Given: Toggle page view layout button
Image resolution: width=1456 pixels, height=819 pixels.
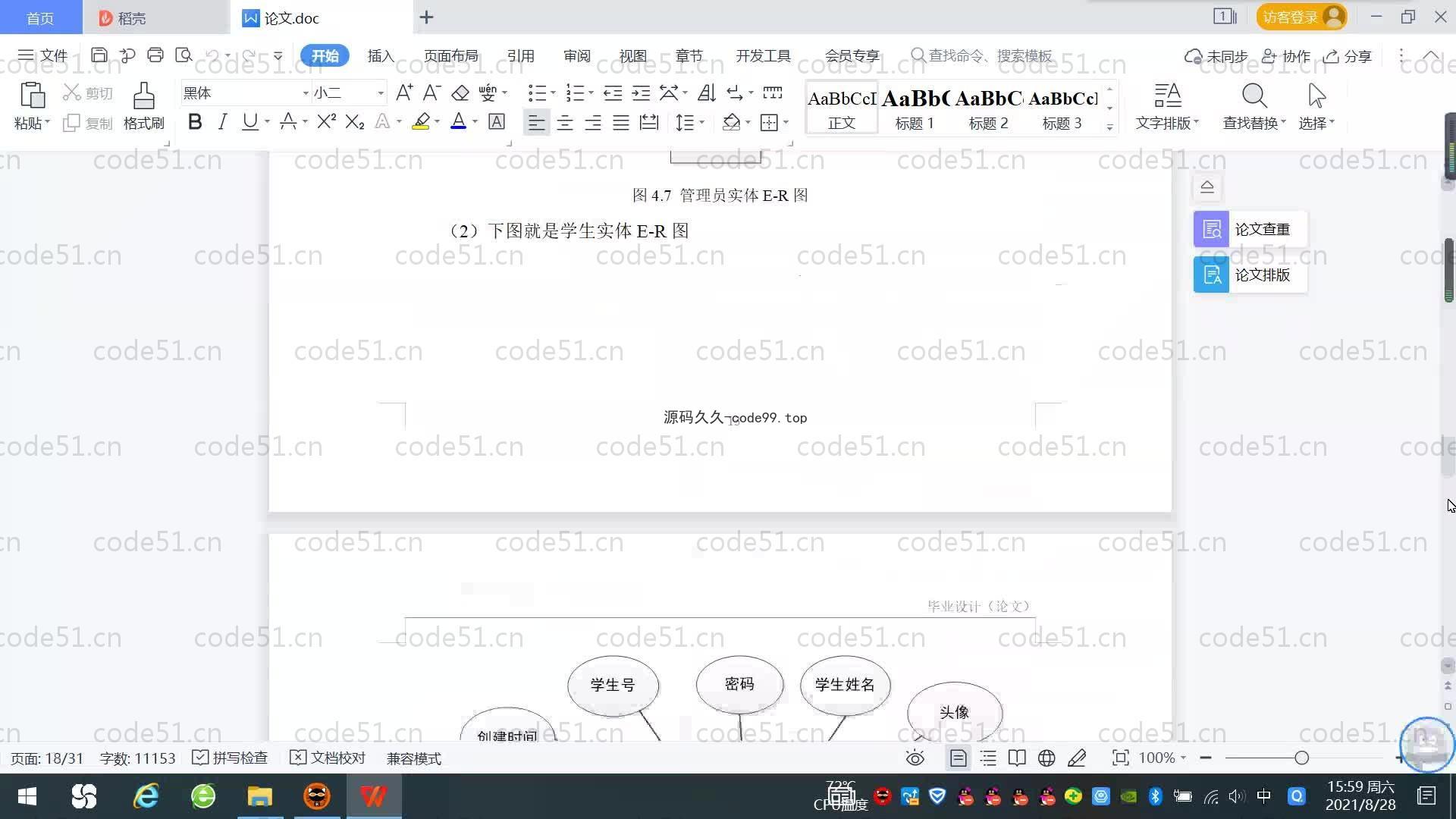Looking at the screenshot, I should point(959,758).
